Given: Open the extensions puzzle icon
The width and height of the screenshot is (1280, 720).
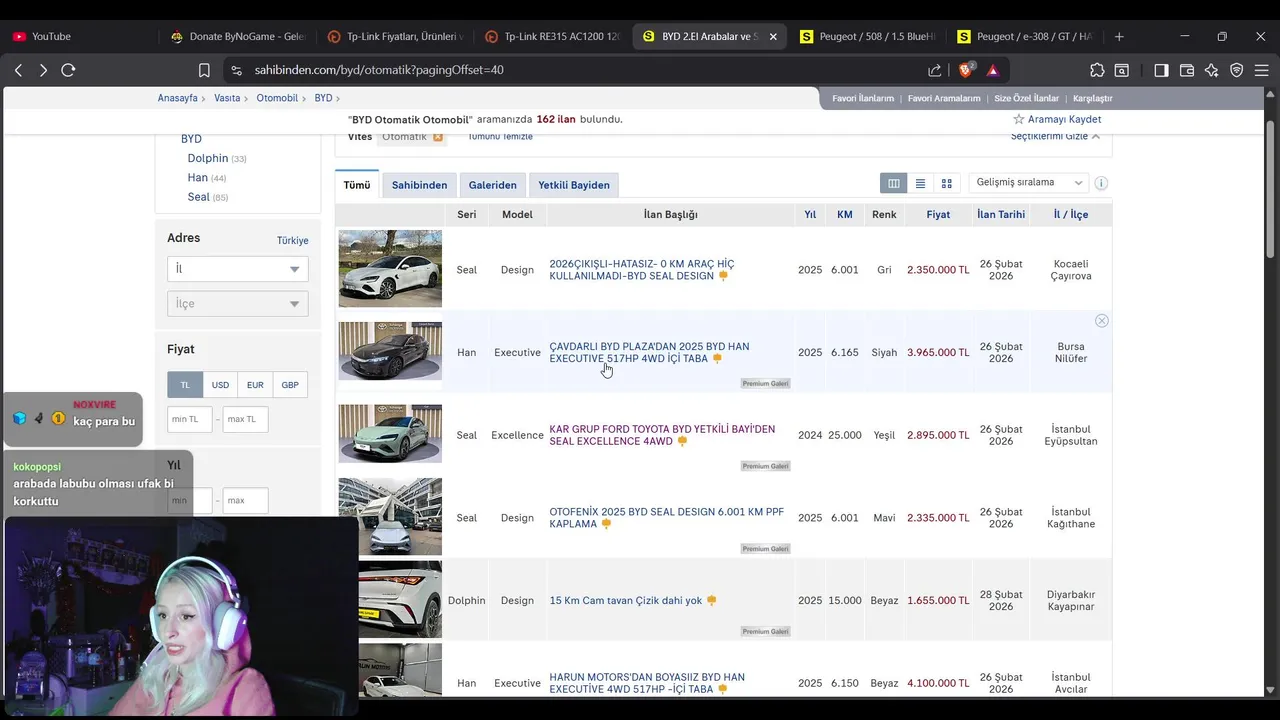Looking at the screenshot, I should pyautogui.click(x=1097, y=70).
